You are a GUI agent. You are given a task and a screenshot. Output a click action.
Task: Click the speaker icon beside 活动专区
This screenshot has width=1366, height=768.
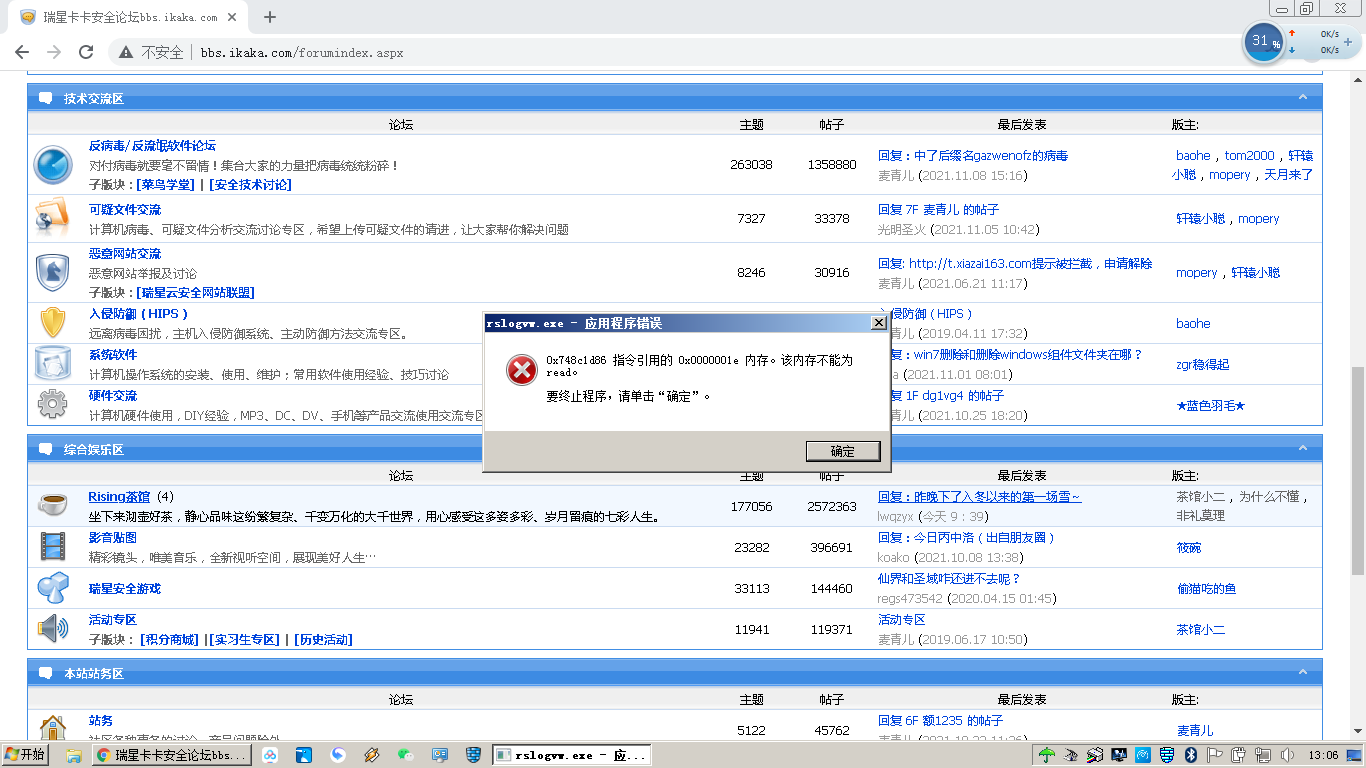52,629
